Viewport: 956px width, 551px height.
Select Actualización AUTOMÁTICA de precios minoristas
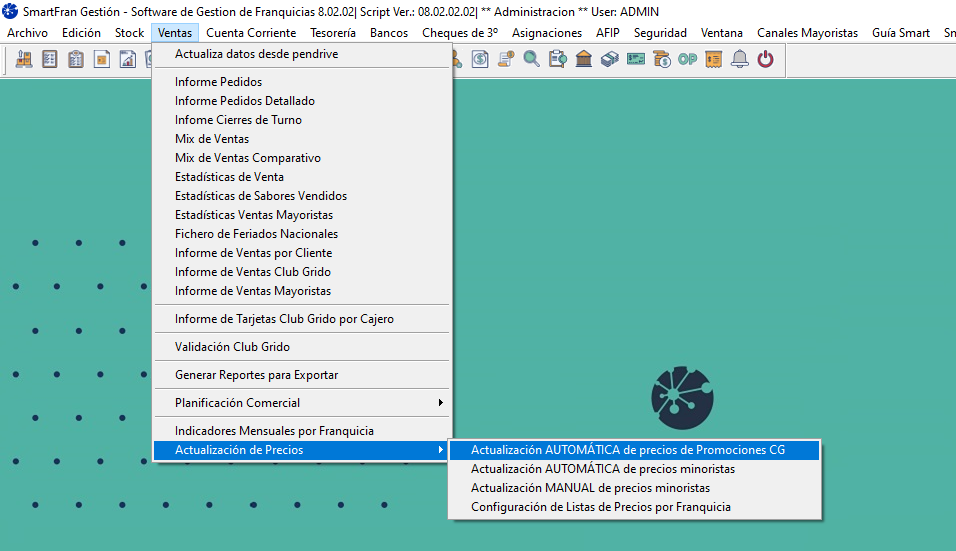[602, 469]
